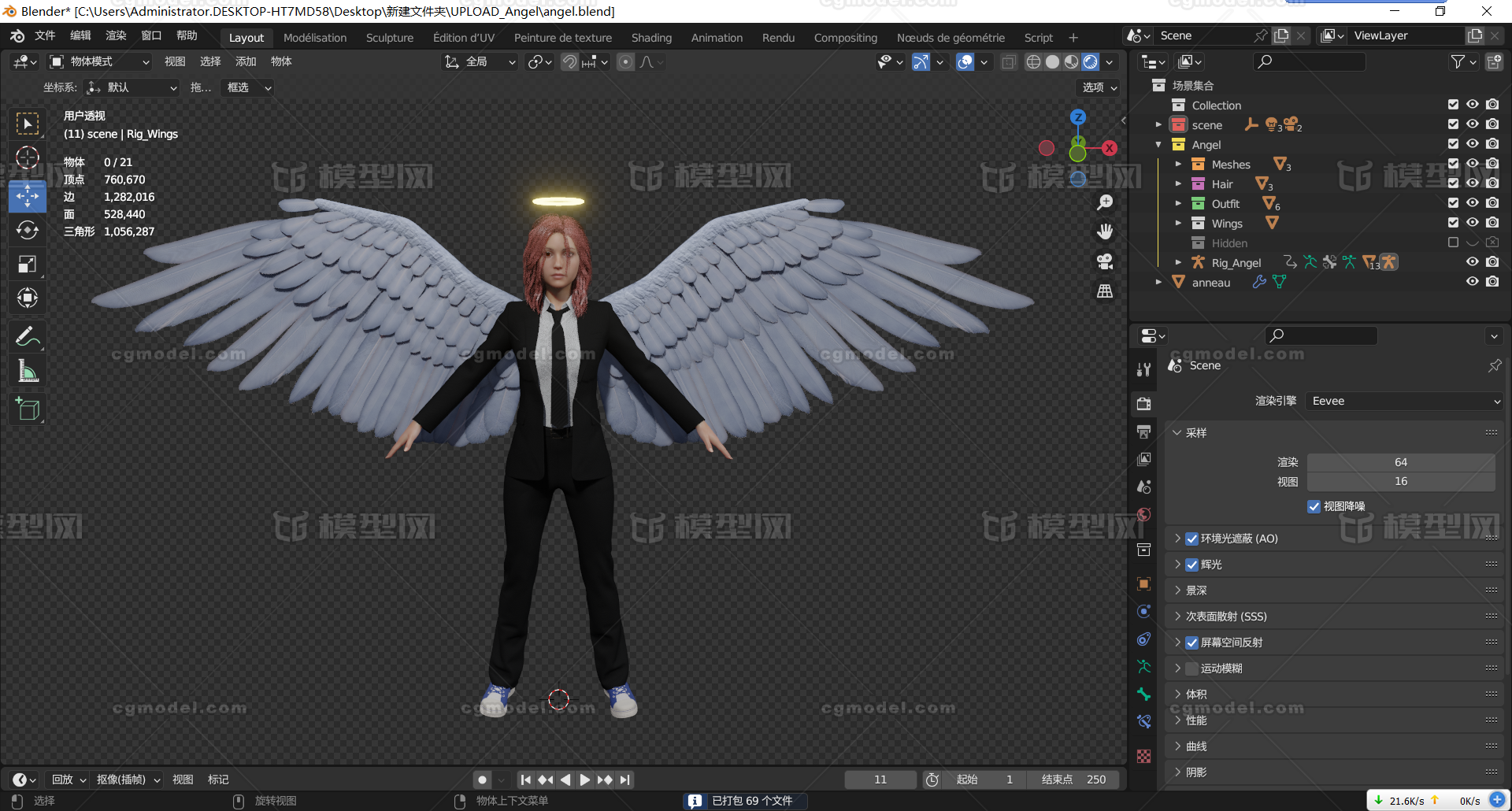This screenshot has height=811, width=1512.
Task: Hide Rig_Angel in the viewport
Action: 1473,262
